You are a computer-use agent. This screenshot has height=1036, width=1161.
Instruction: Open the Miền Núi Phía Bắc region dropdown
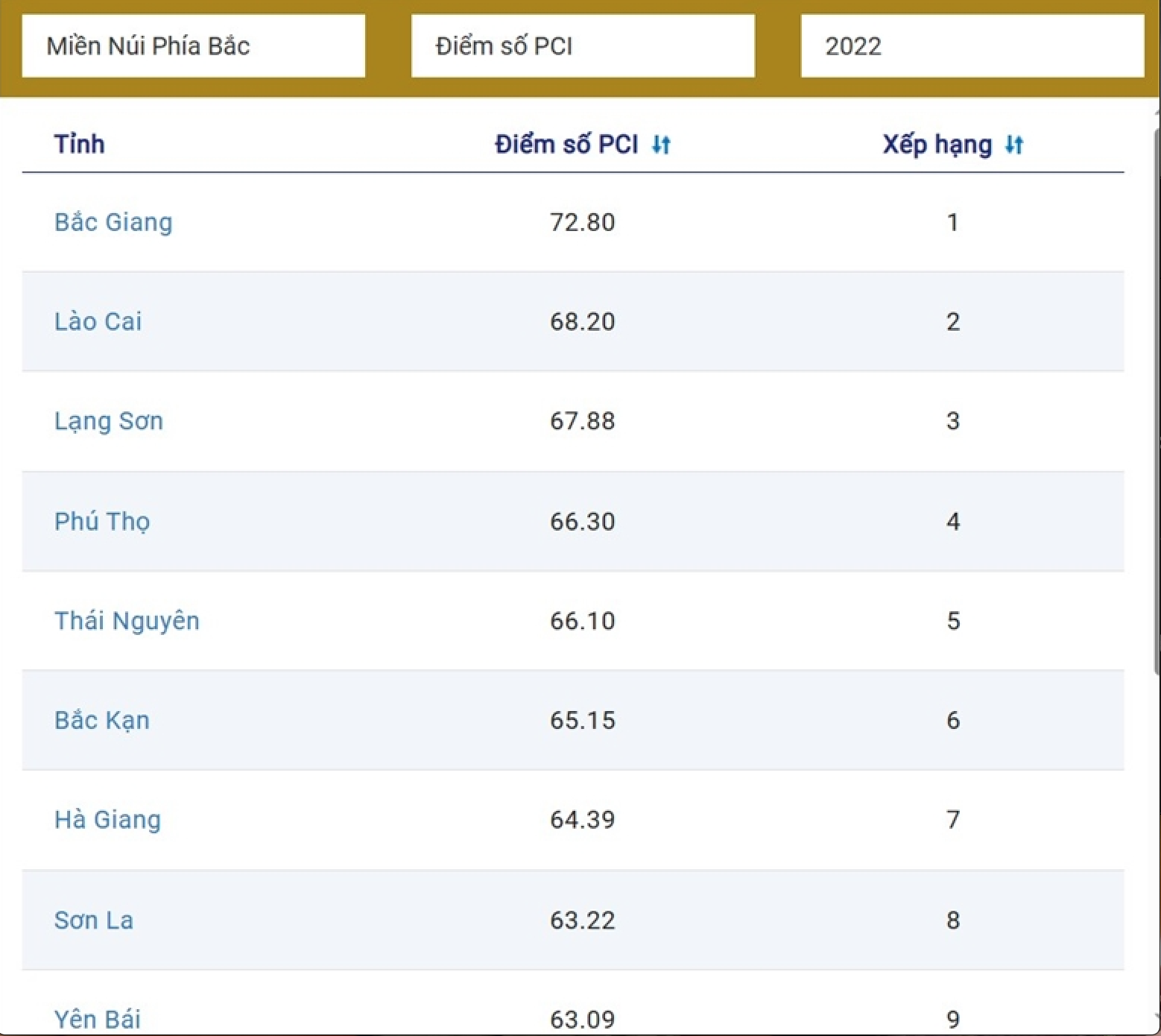(194, 46)
